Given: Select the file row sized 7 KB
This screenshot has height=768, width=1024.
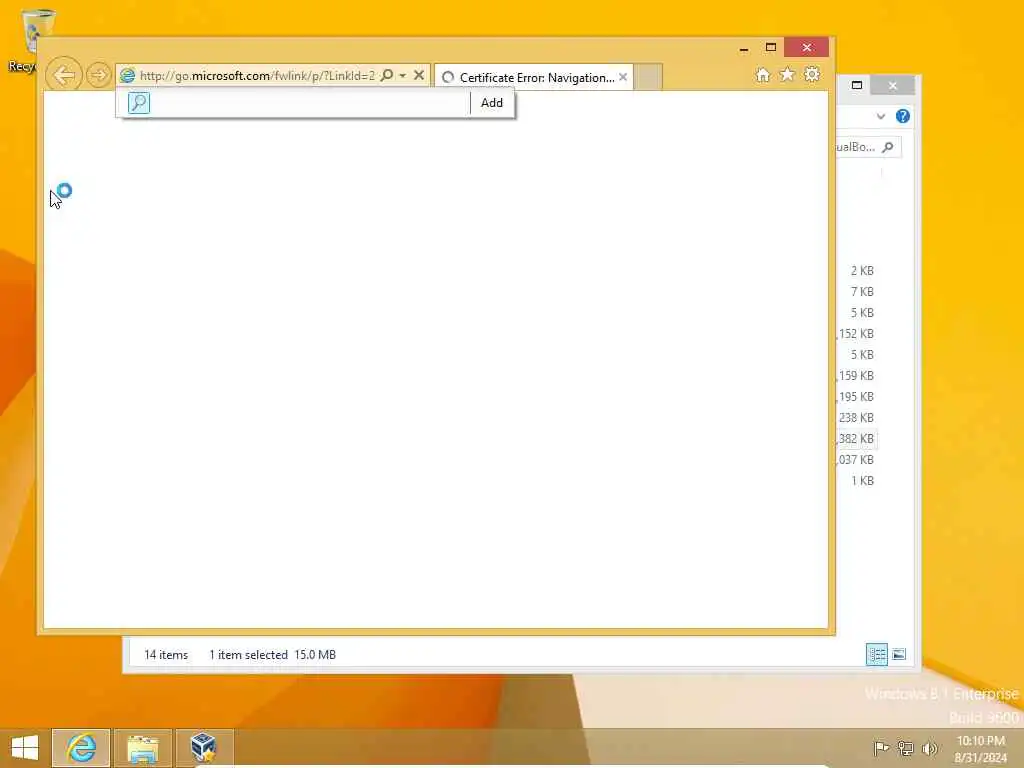Looking at the screenshot, I should (861, 291).
